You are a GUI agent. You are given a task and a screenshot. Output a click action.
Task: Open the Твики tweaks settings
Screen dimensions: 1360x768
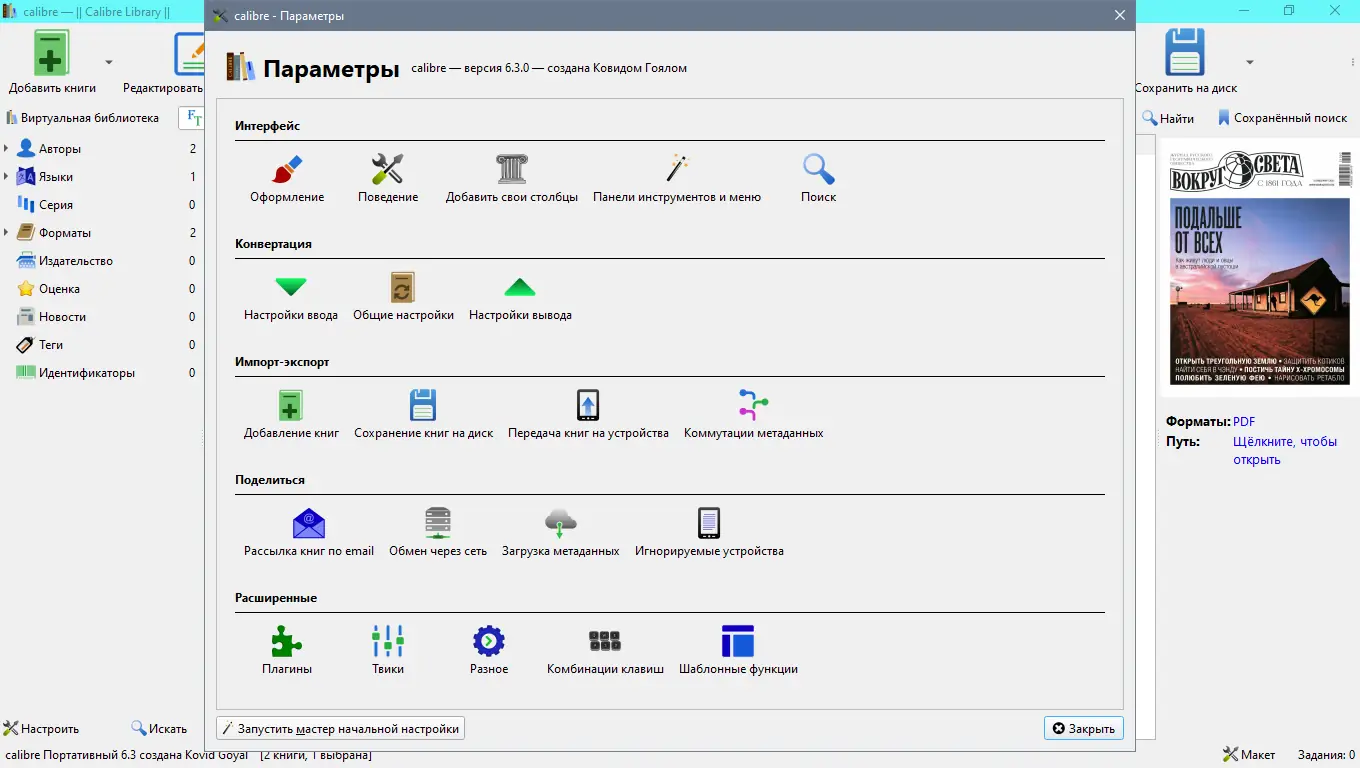pos(388,651)
